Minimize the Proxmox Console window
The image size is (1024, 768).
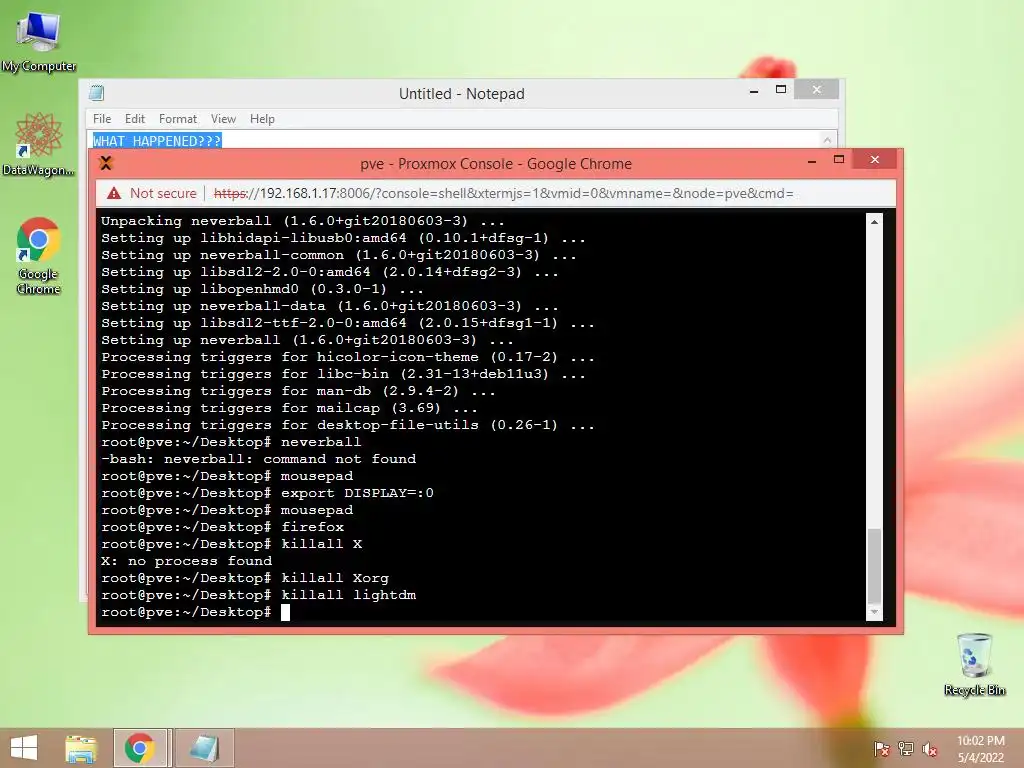pyautogui.click(x=812, y=161)
